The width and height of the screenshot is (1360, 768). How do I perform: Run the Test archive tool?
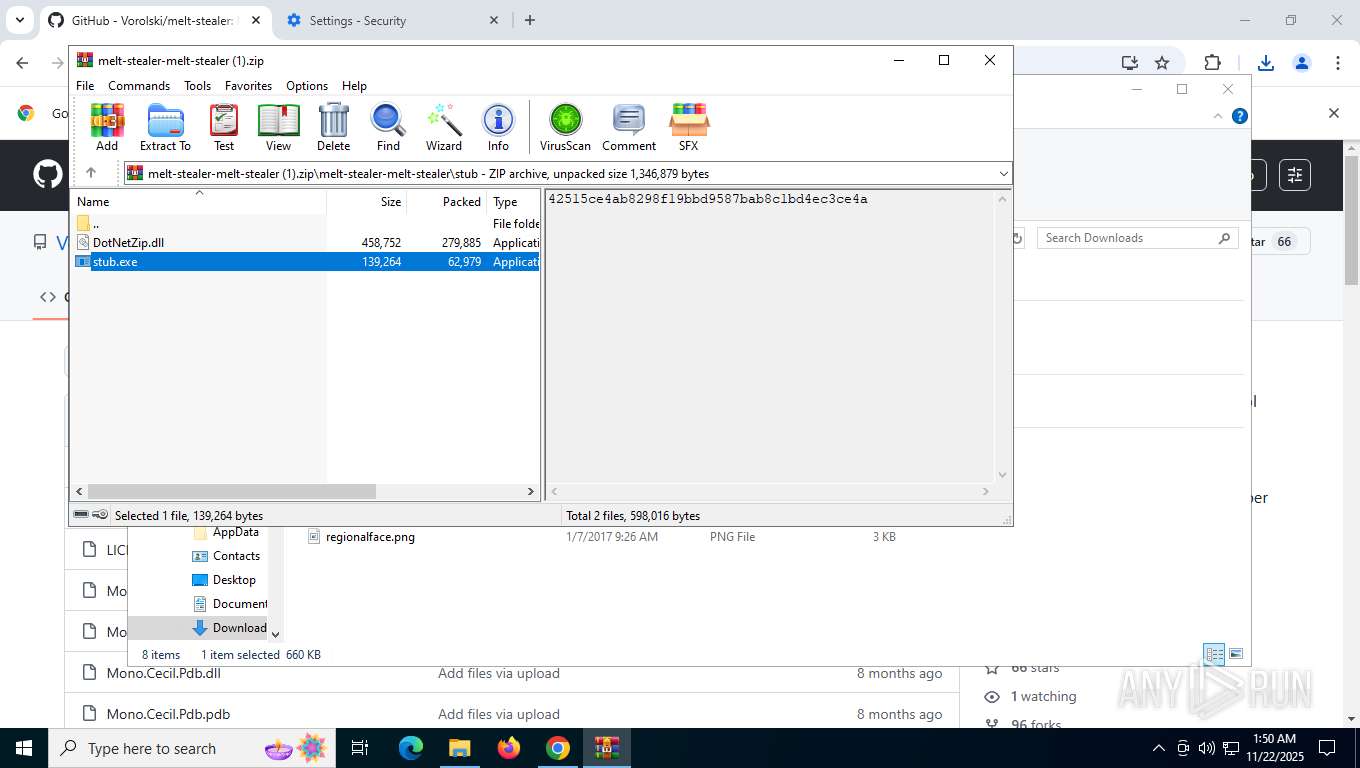[x=224, y=127]
